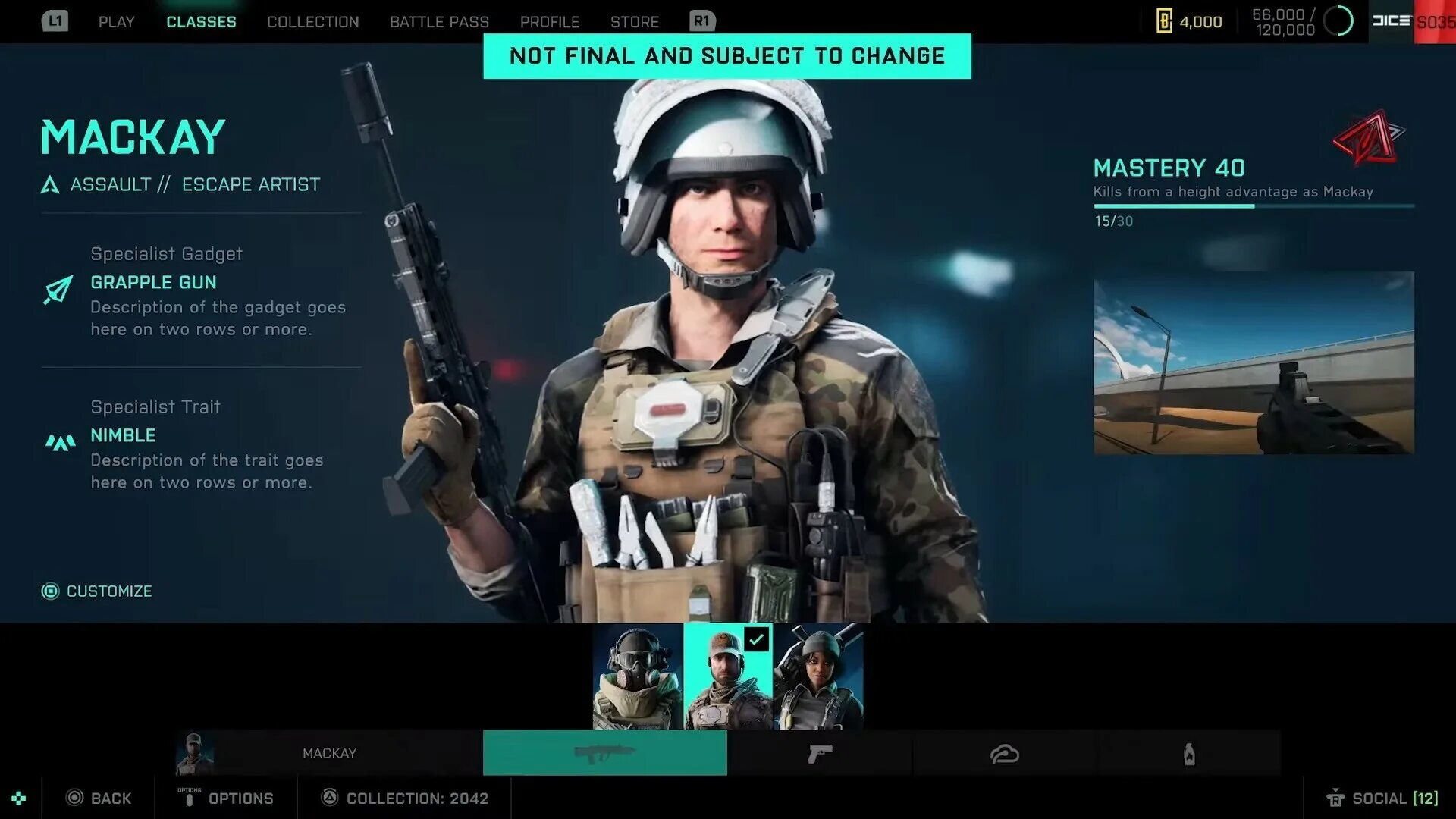Click the red mastery badge emblem
This screenshot has width=1456, height=819.
pos(1367,138)
